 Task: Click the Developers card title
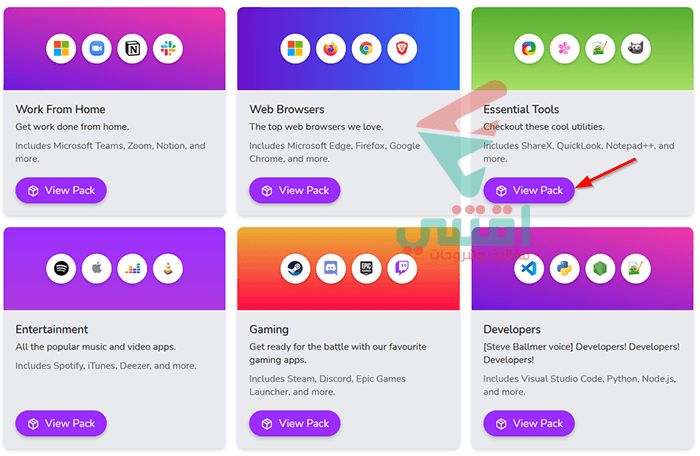(x=512, y=329)
